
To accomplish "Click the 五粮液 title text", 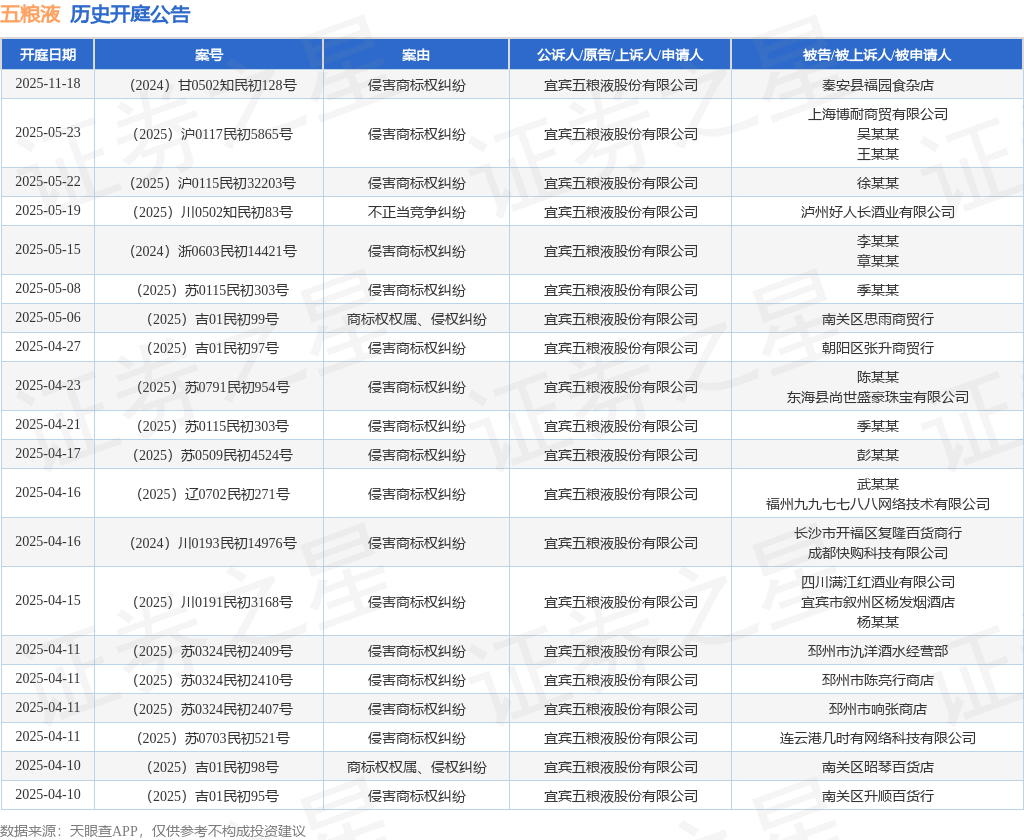I will click(x=30, y=14).
